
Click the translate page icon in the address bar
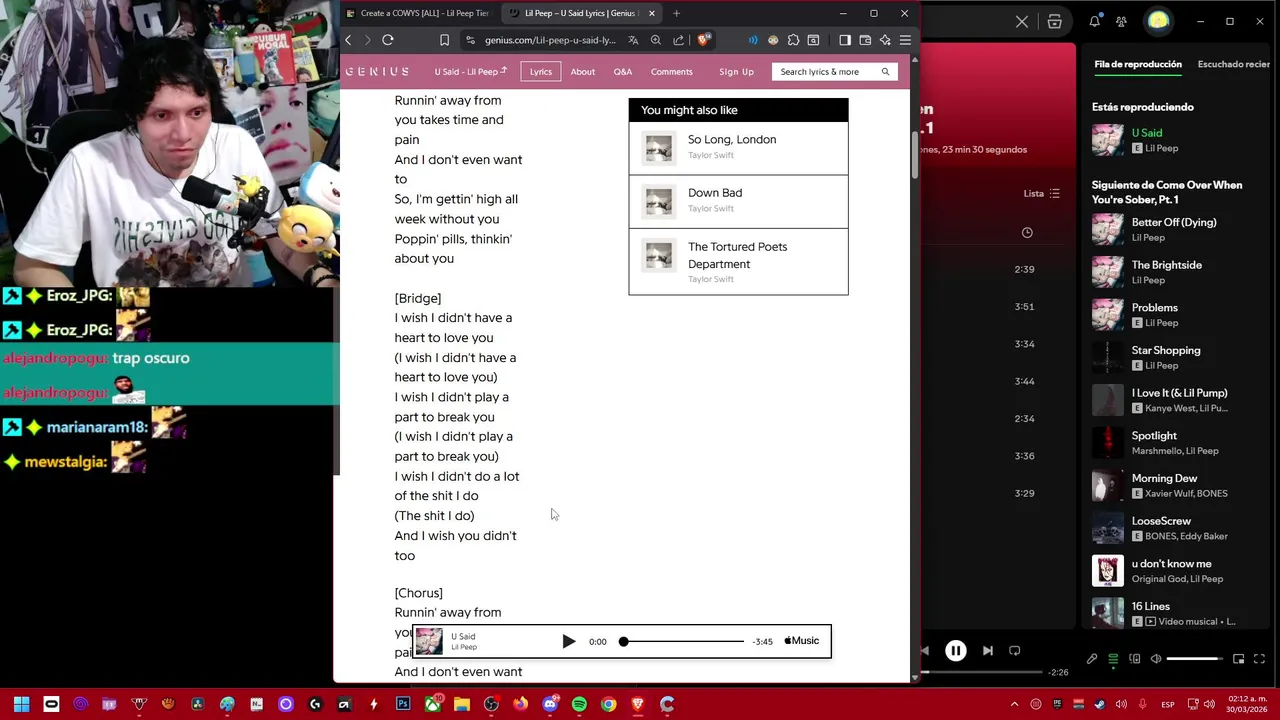(633, 40)
